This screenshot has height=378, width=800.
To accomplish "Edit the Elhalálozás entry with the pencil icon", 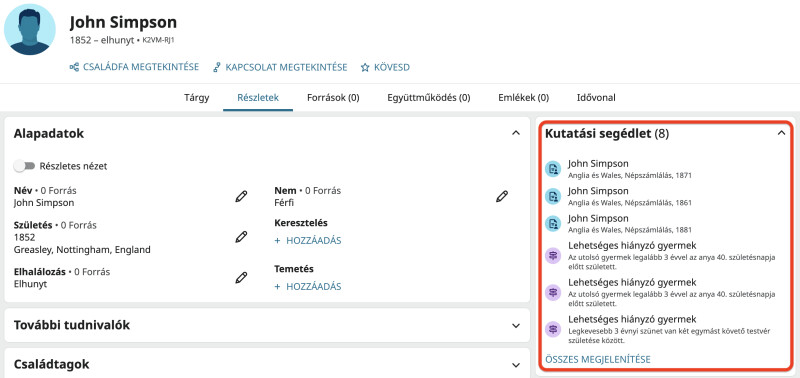I will coord(241,278).
